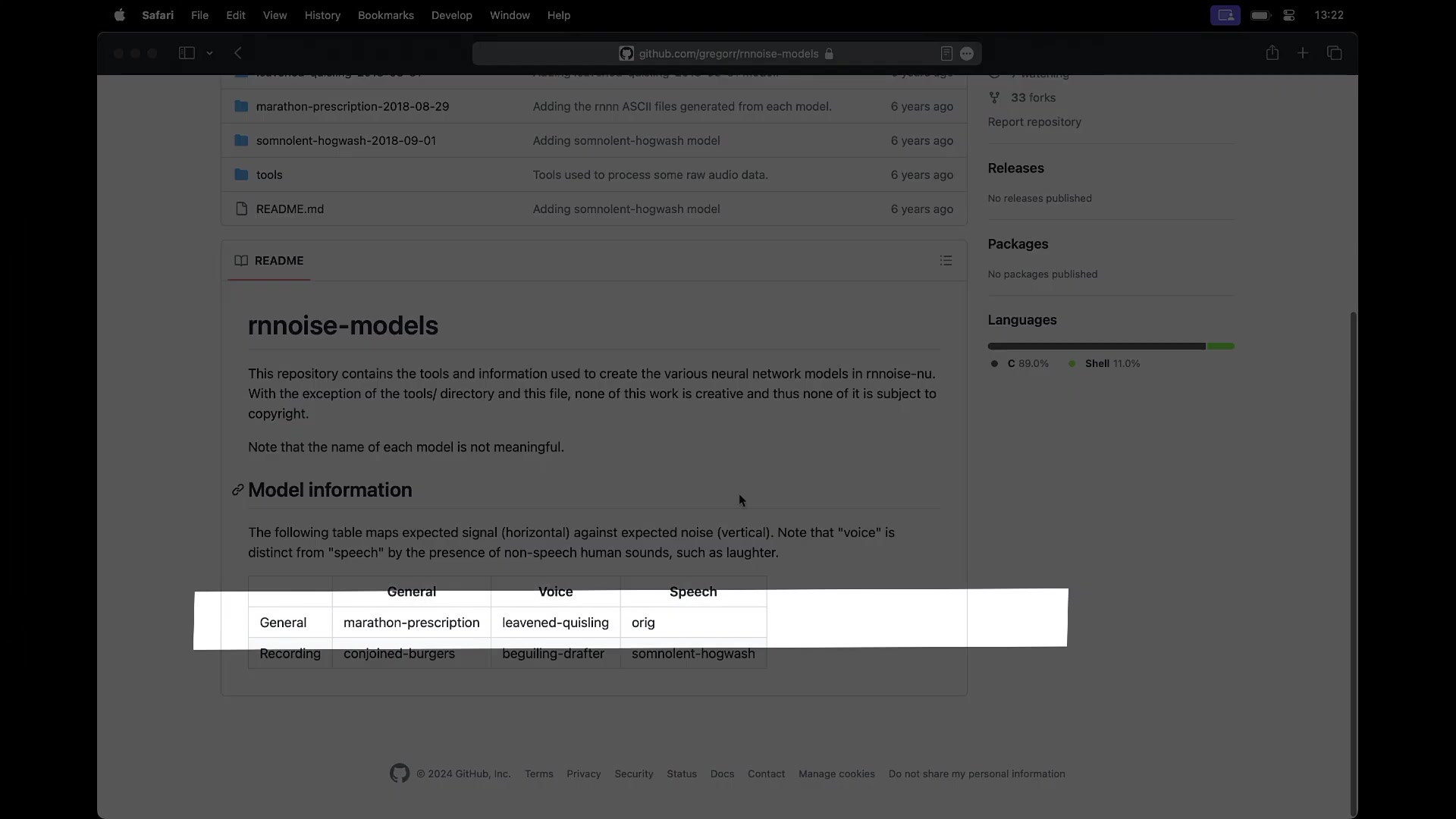Click the battery icon in the menu bar
The width and height of the screenshot is (1456, 819).
(x=1260, y=14)
